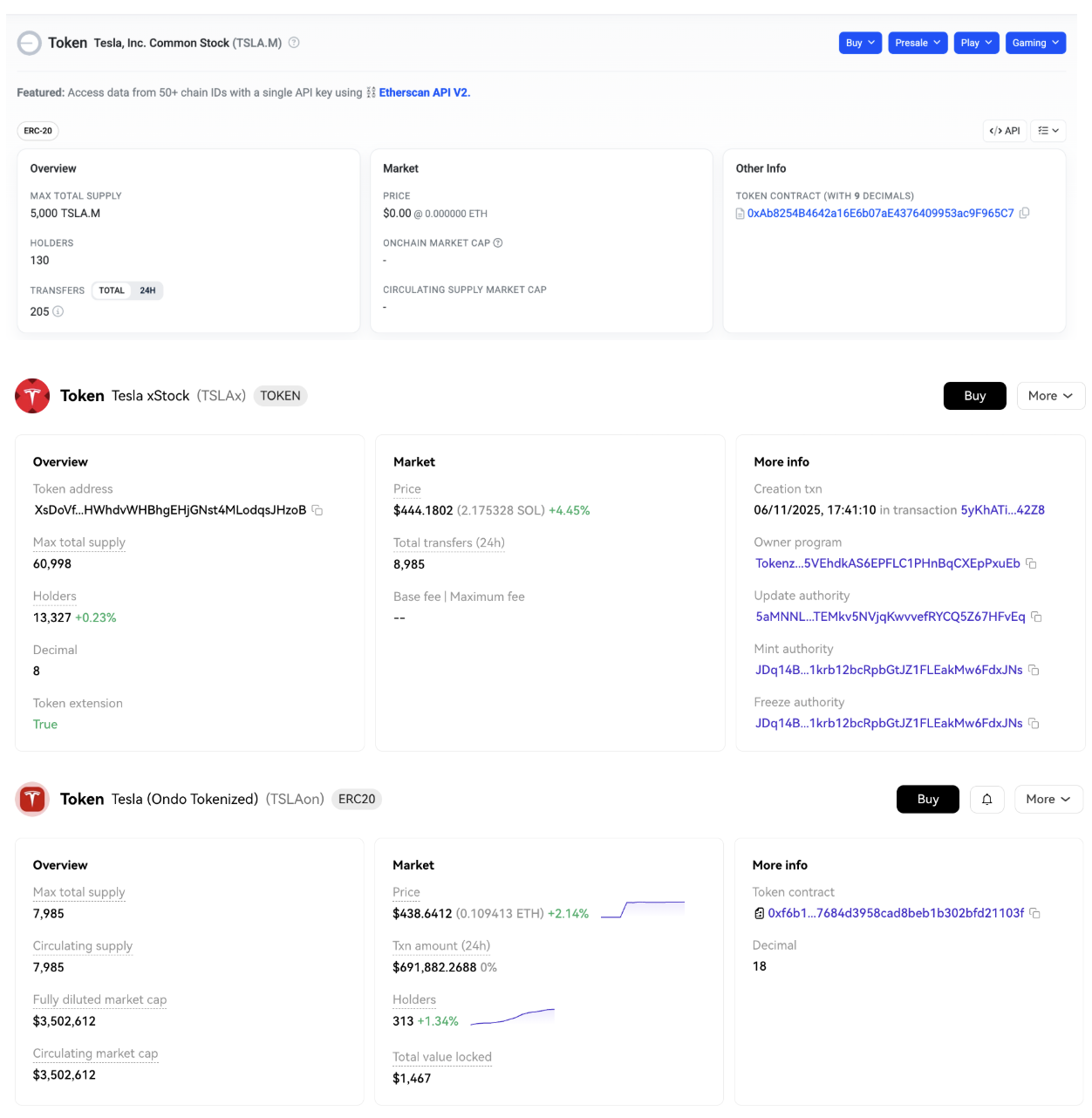Click the TSLAon price sparkline chart

(x=643, y=910)
